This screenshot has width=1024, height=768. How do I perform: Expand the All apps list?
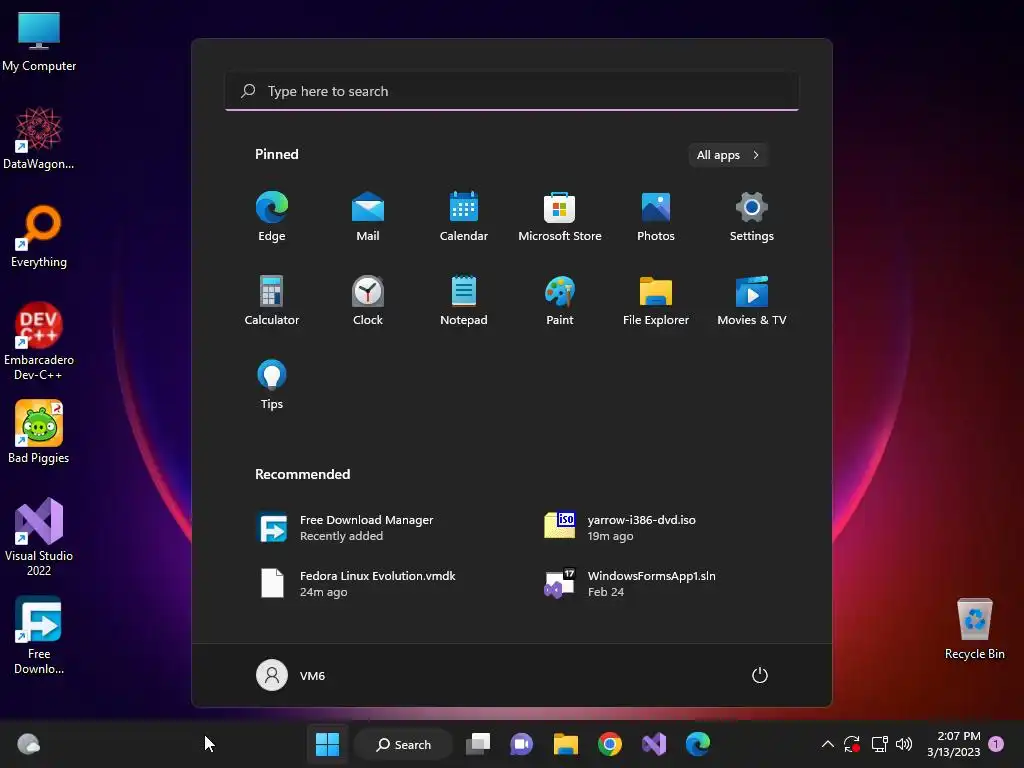pos(728,155)
